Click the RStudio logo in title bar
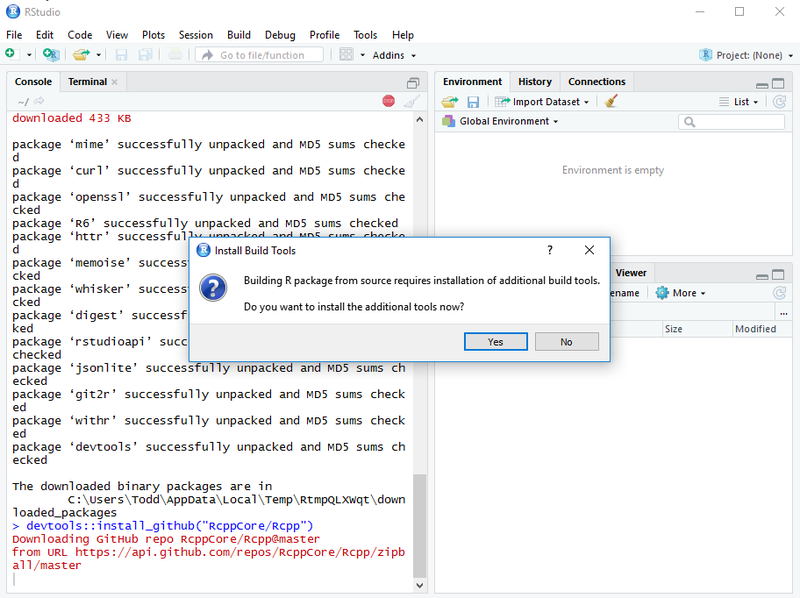Image resolution: width=800 pixels, height=598 pixels. tap(13, 11)
